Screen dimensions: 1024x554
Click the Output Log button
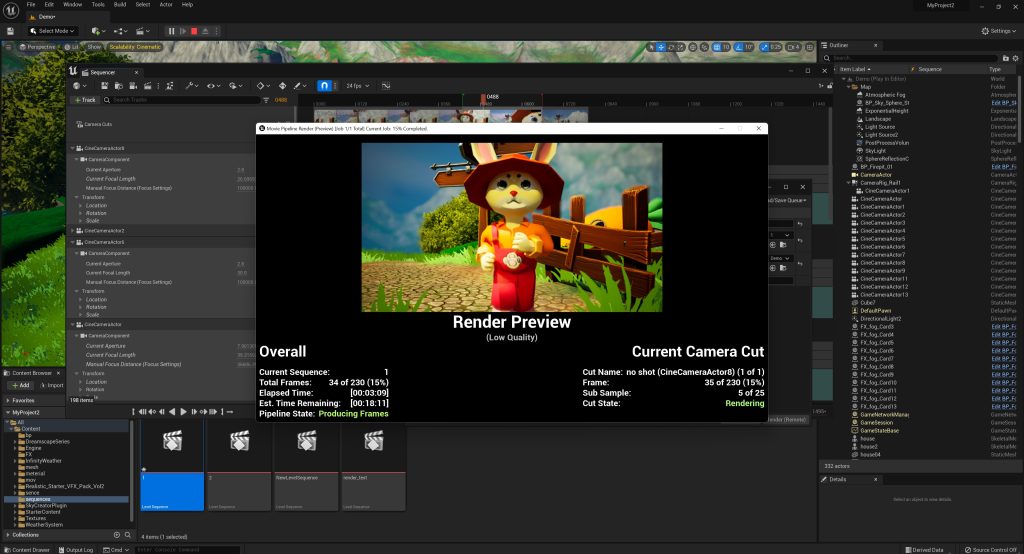[x=76, y=549]
